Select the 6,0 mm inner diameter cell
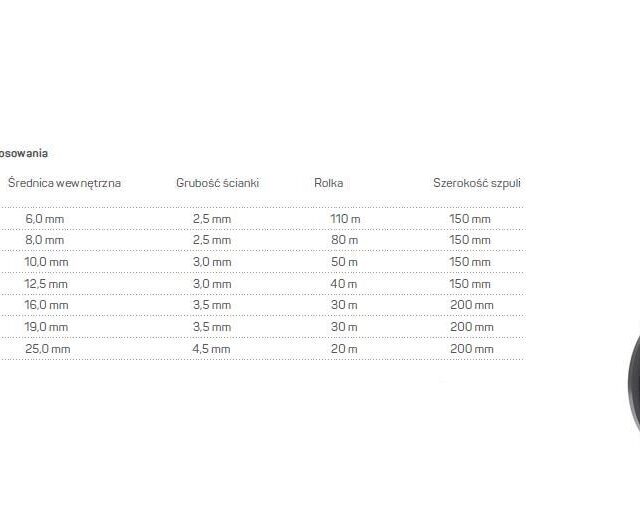Viewport: 640px width, 515px height. coord(44,219)
